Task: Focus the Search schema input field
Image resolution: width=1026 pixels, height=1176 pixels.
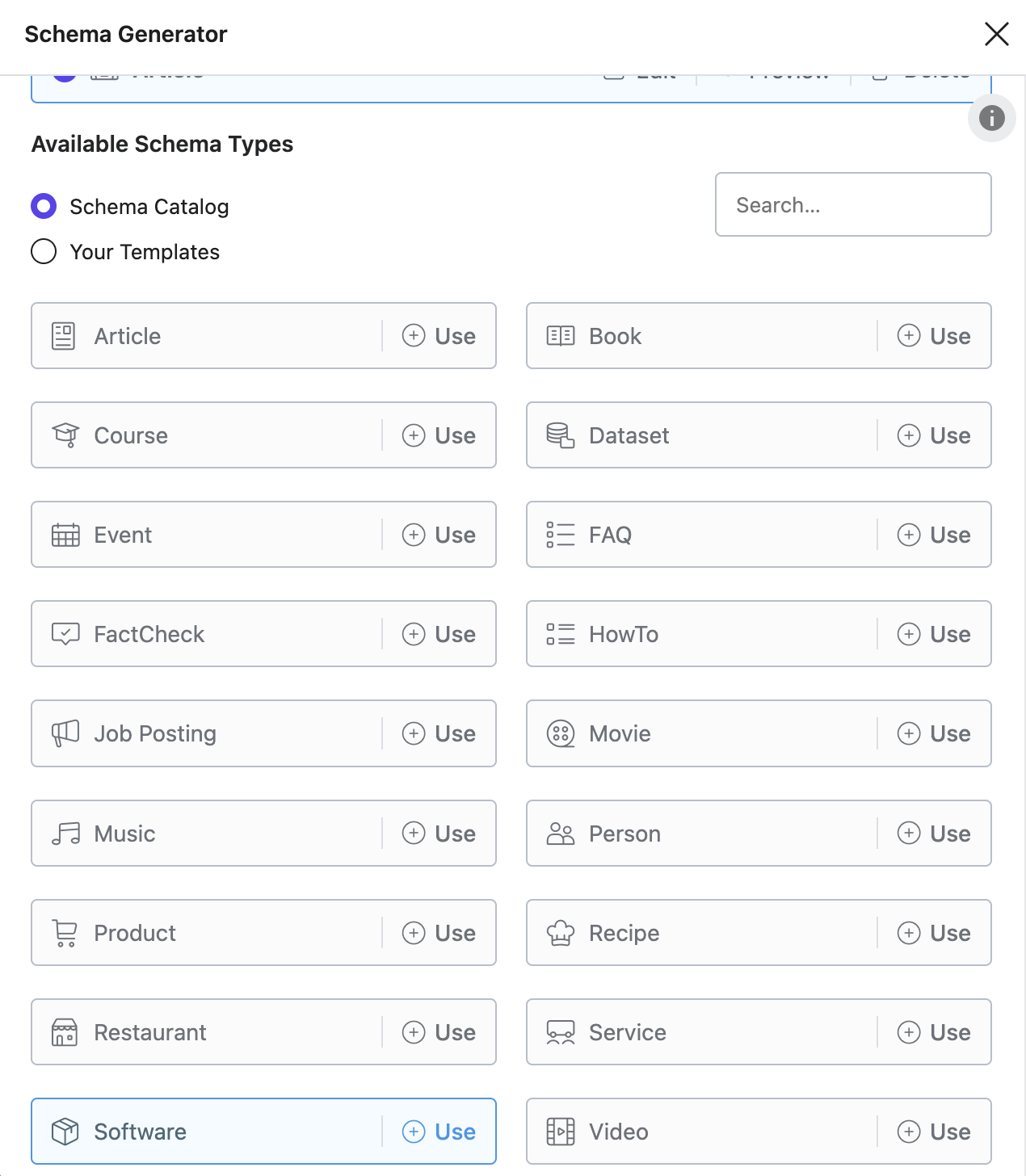Action: pyautogui.click(x=853, y=204)
